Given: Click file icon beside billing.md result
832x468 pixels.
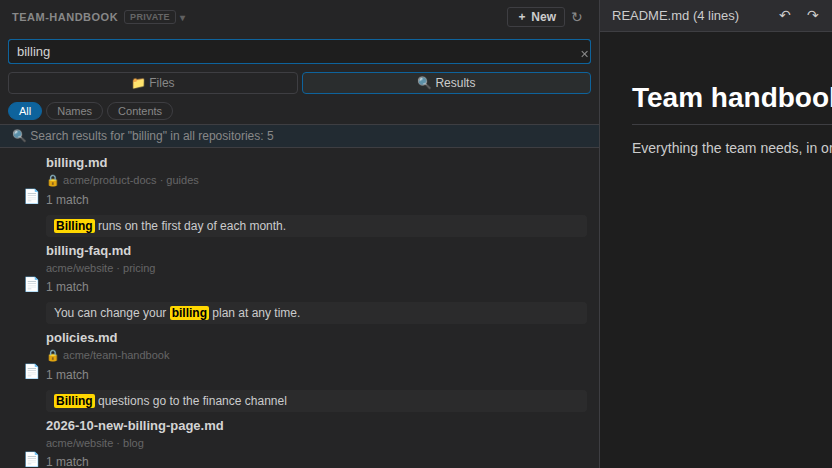Looking at the screenshot, I should tap(32, 196).
